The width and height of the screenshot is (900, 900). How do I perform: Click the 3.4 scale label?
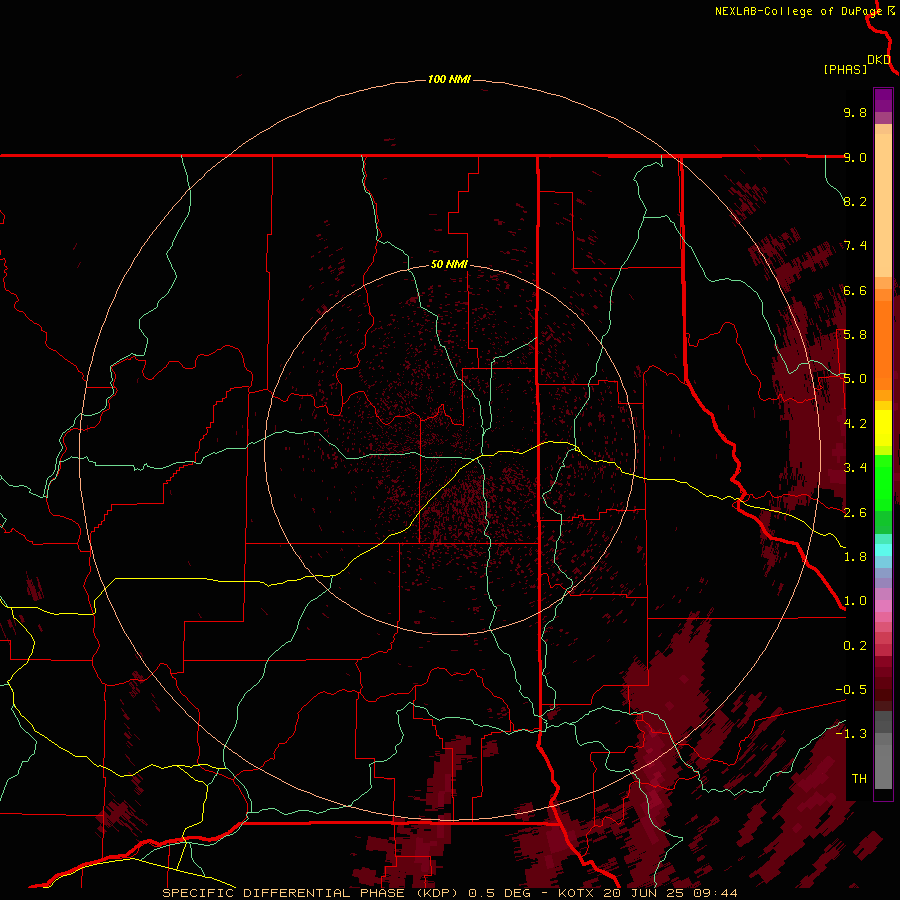tap(855, 468)
